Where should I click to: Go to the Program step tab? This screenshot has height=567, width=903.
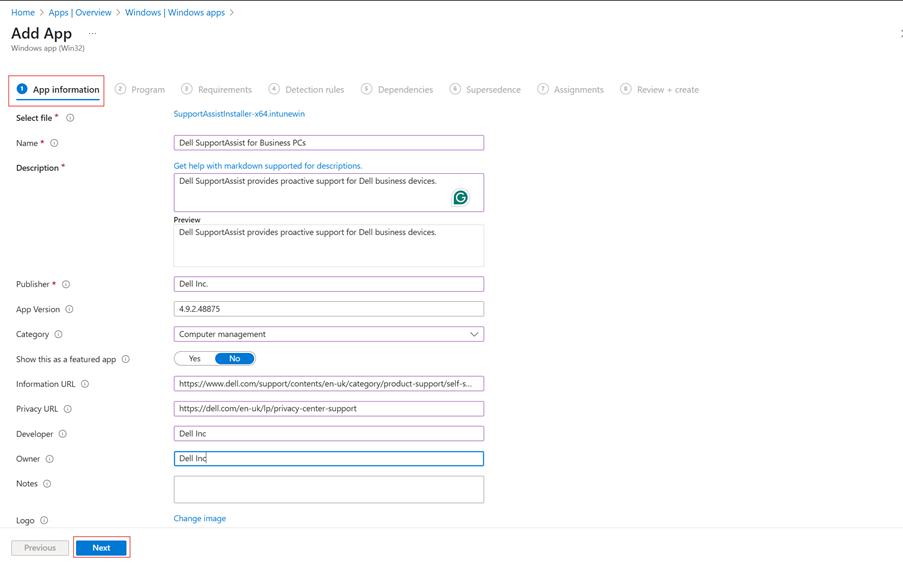[x=140, y=90]
